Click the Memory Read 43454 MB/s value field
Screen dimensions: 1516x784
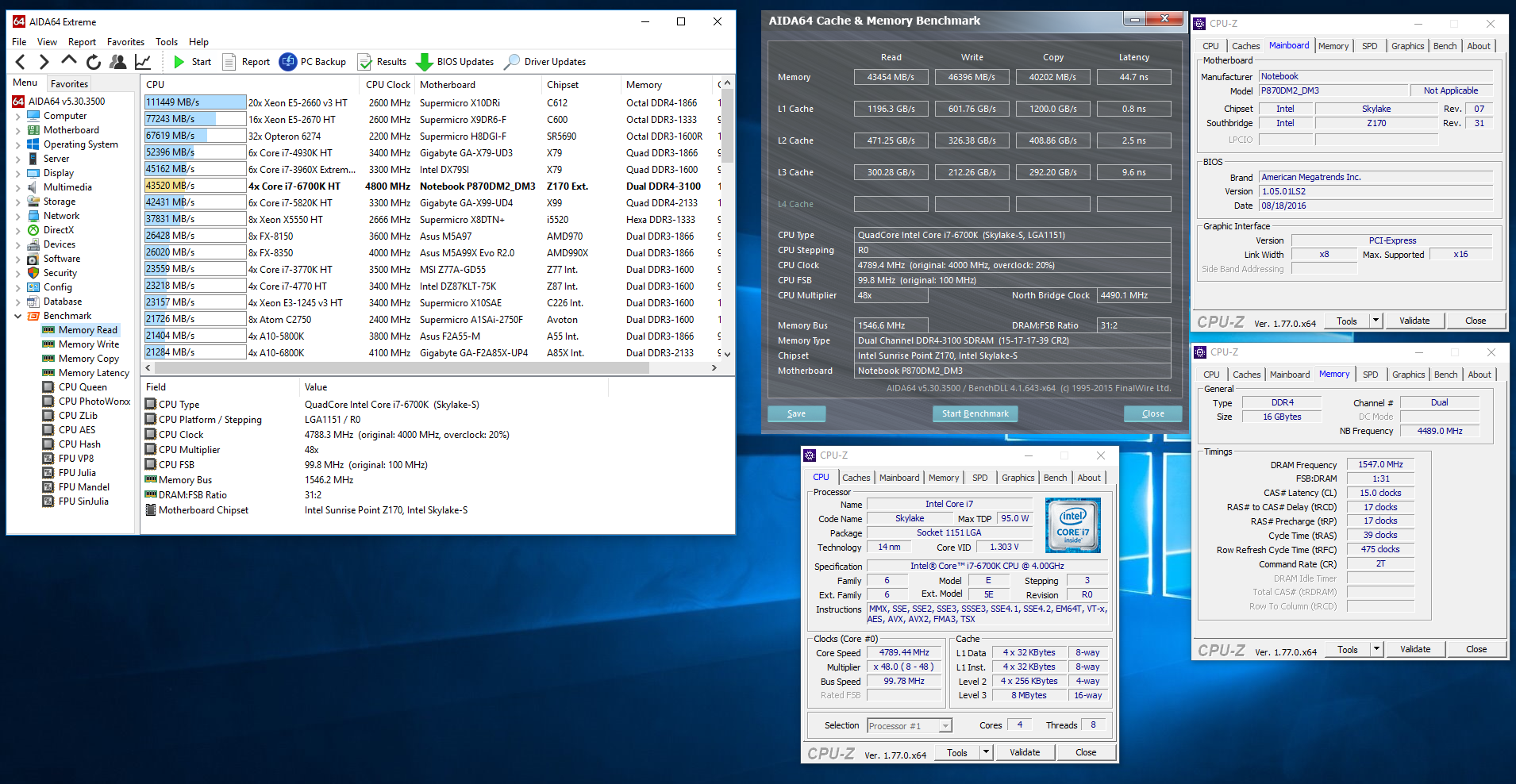pos(891,77)
